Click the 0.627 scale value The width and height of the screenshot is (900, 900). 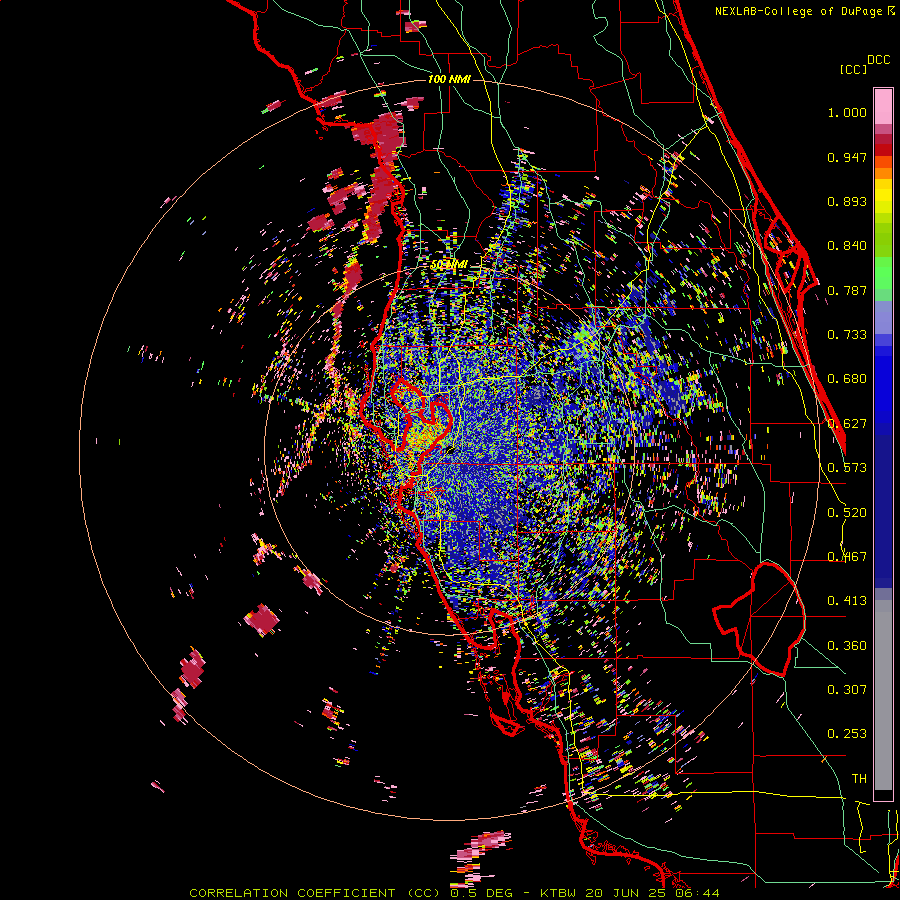[x=847, y=424]
